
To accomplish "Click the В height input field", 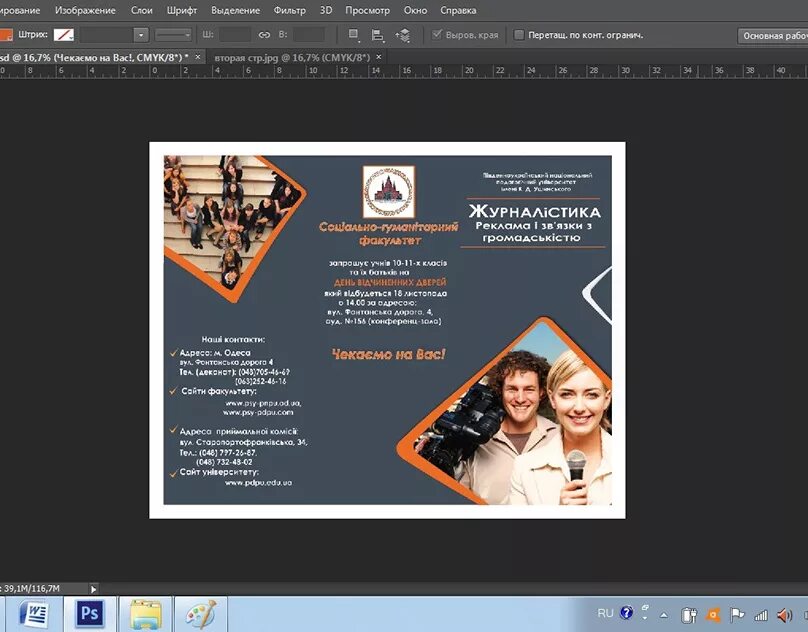I will [309, 35].
